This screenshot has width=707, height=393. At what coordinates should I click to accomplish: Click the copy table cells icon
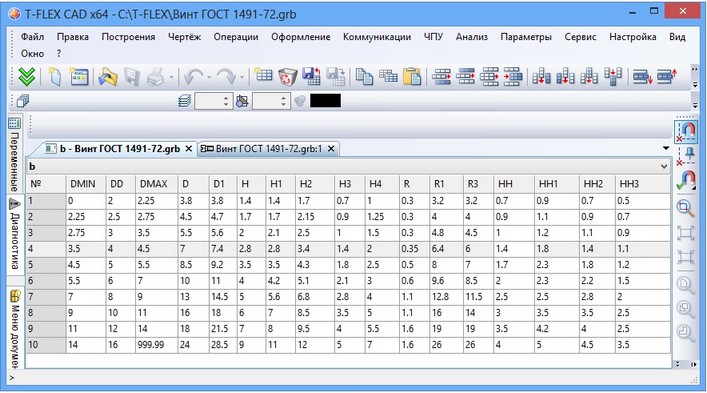pyautogui.click(x=388, y=77)
